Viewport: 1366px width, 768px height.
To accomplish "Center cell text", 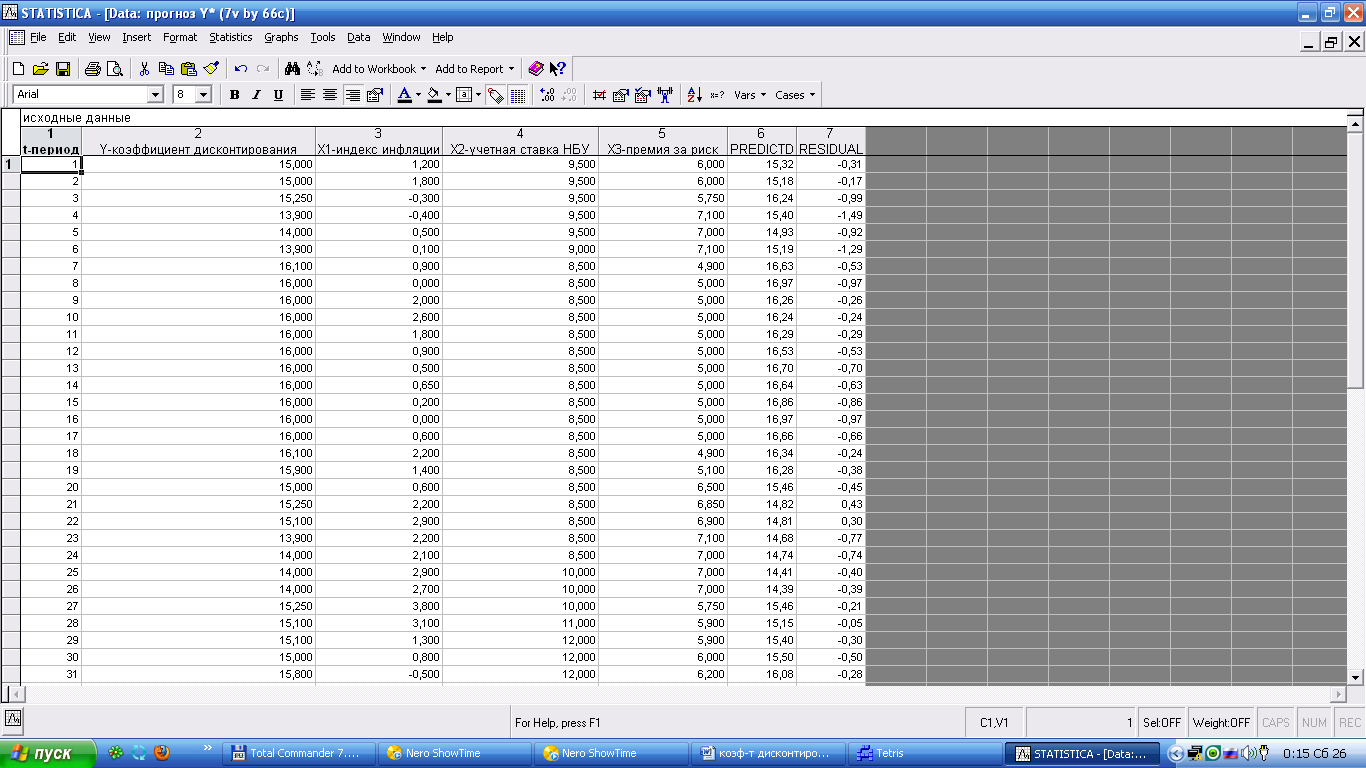I will [x=330, y=95].
